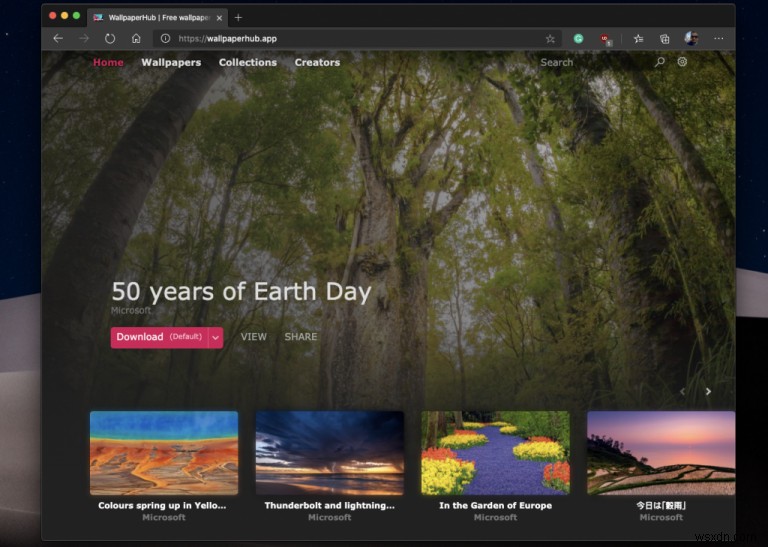The image size is (768, 547).
Task: Open the Collections toolbar icon
Action: click(x=665, y=39)
